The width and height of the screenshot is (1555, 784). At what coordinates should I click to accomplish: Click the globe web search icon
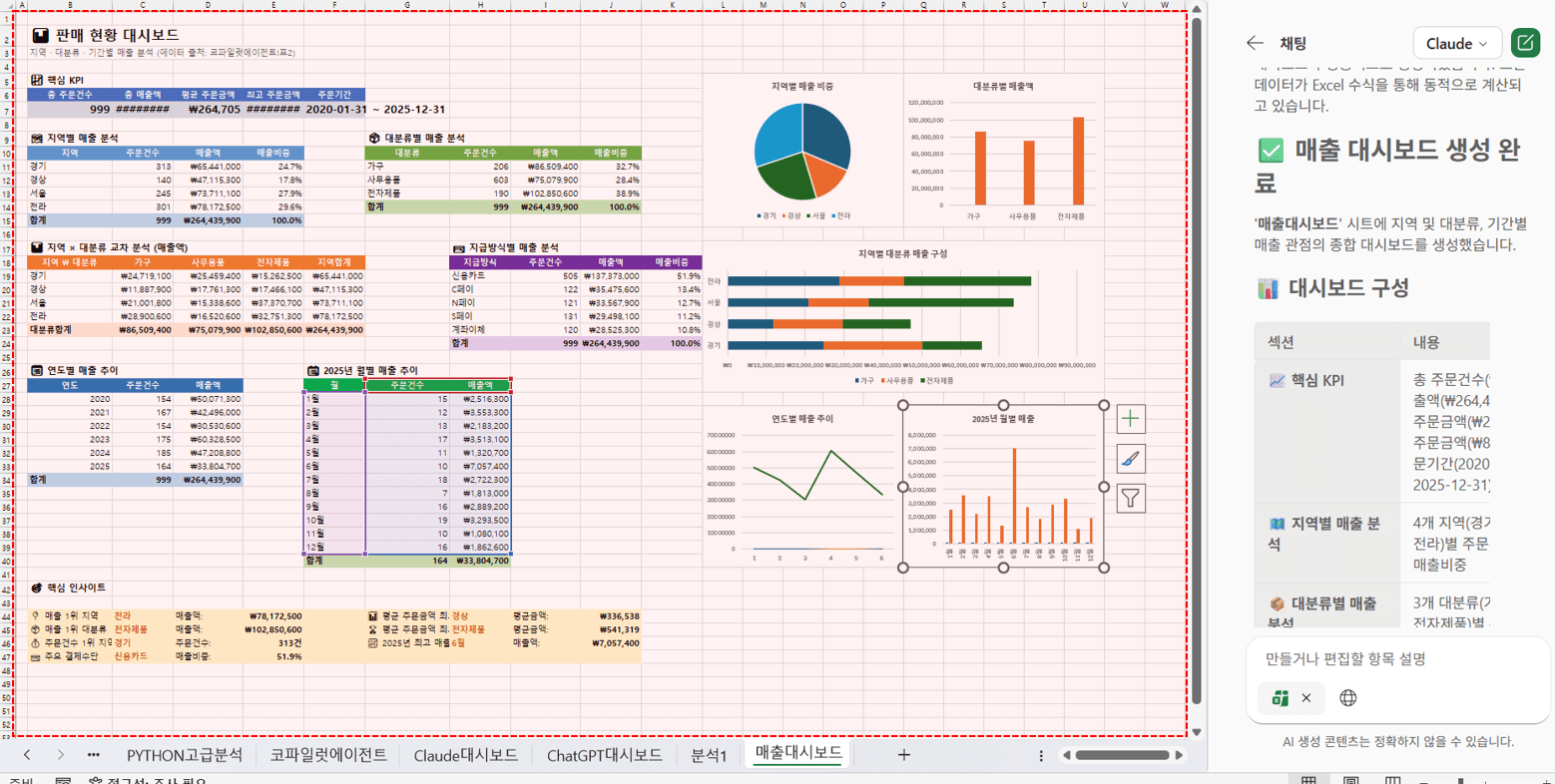[x=1347, y=698]
